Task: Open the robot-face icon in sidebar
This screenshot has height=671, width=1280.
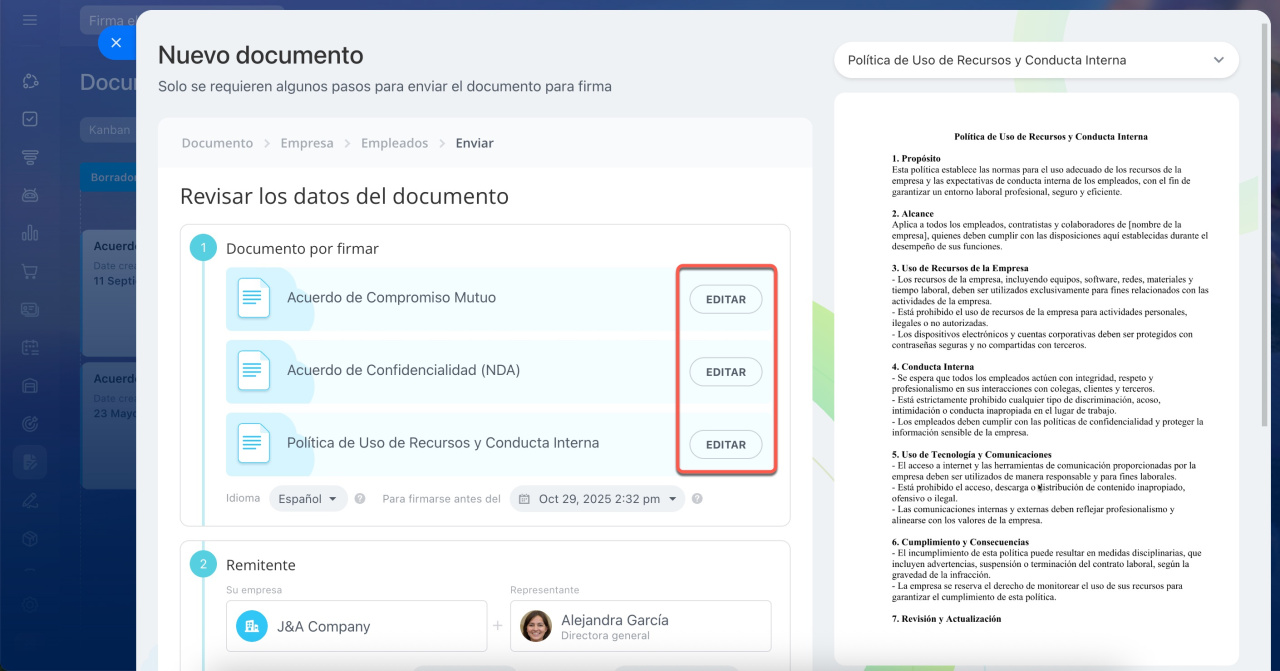Action: point(30,195)
